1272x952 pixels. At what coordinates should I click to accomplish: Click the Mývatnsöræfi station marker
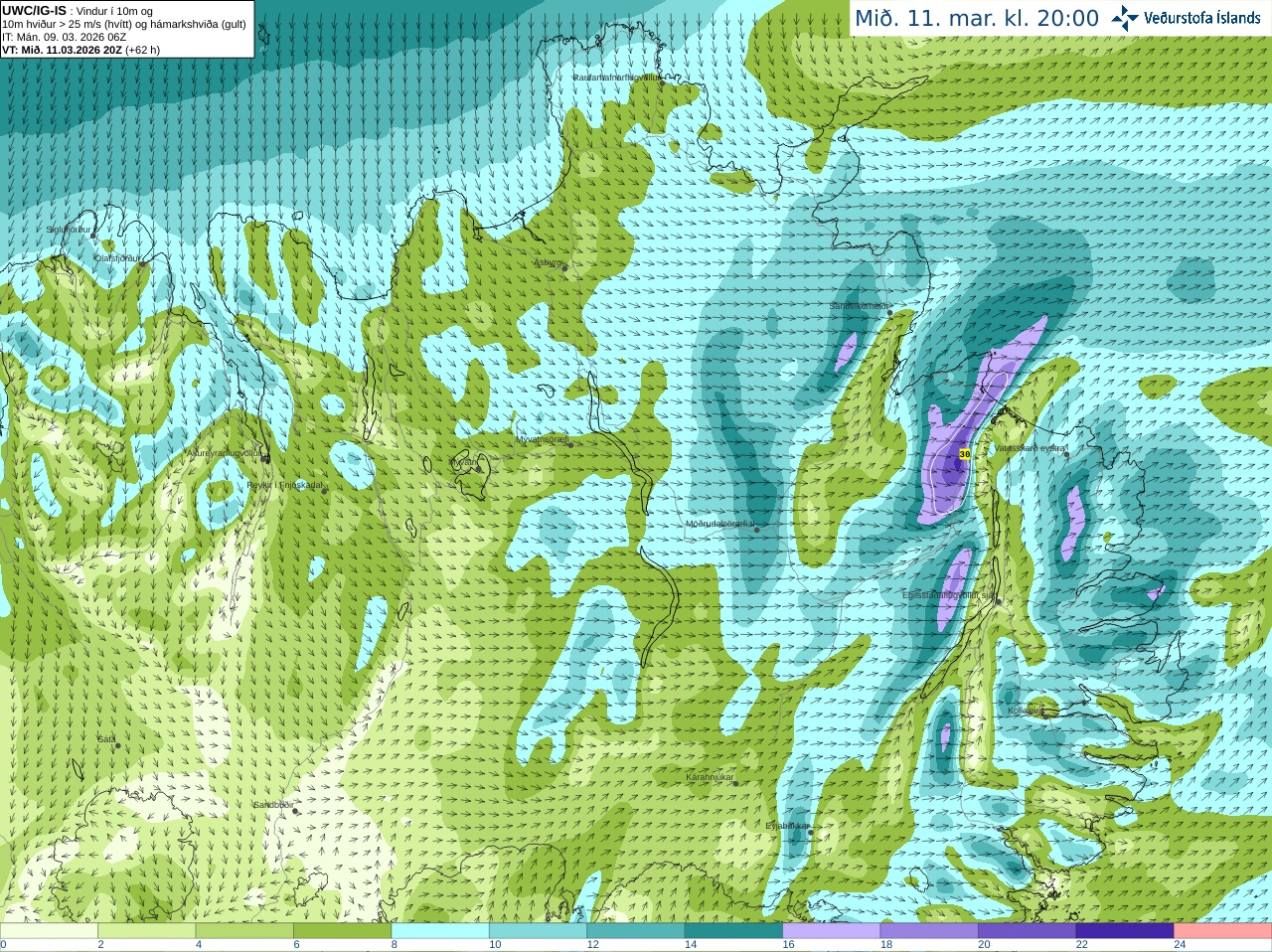point(570,444)
